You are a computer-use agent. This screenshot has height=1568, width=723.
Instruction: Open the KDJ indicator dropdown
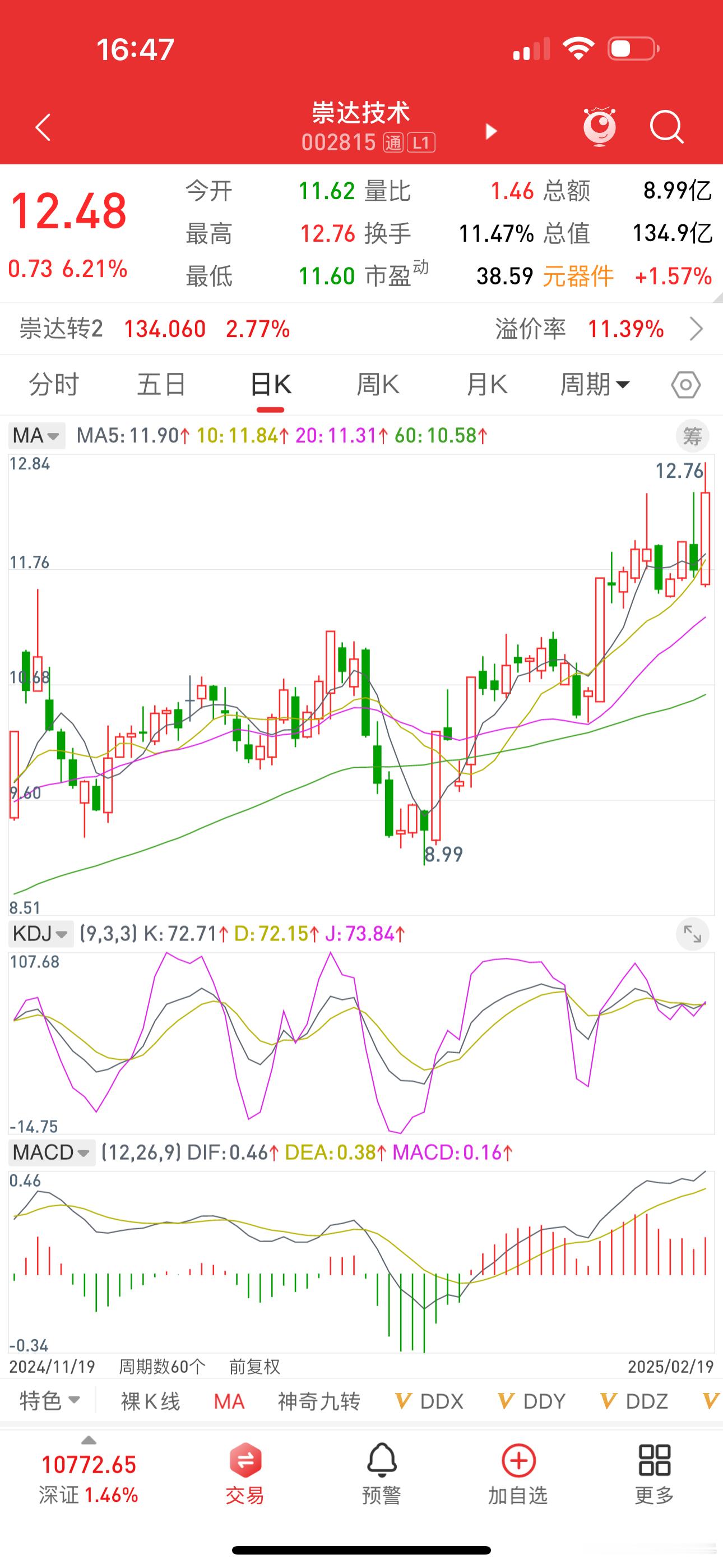pyautogui.click(x=41, y=934)
